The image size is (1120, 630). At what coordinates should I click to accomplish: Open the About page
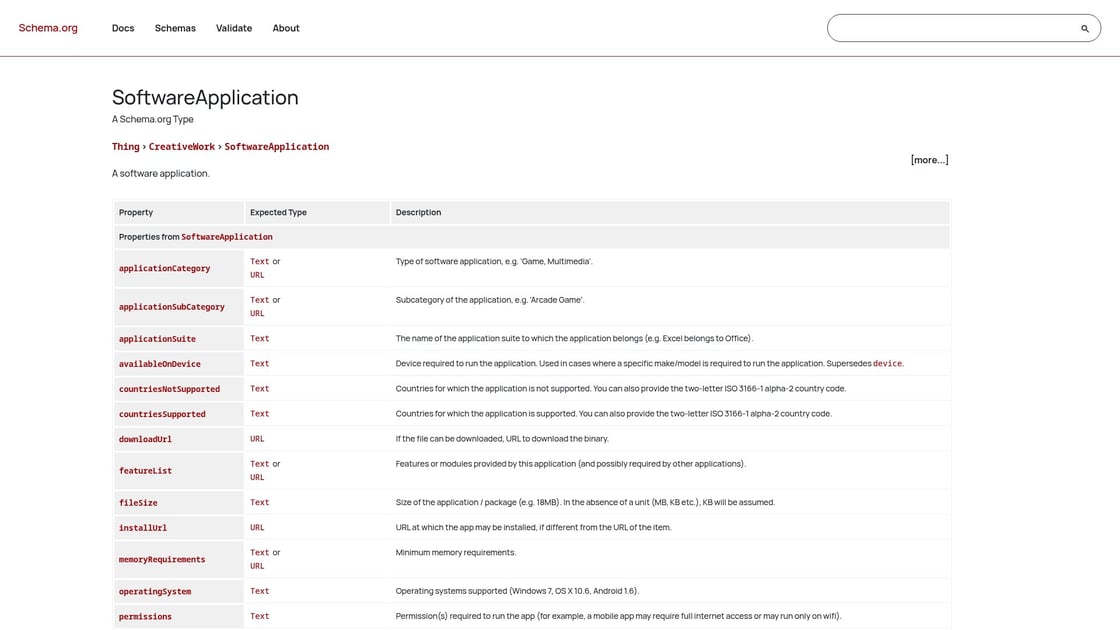[x=286, y=28]
